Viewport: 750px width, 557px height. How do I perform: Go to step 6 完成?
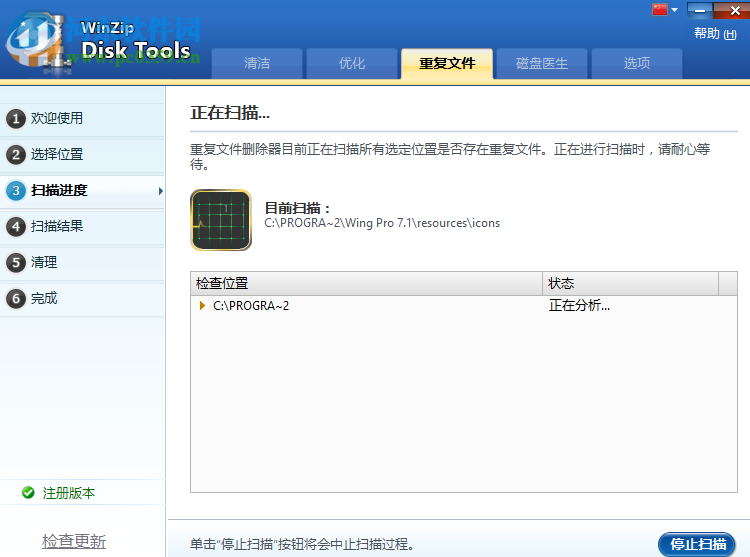pyautogui.click(x=82, y=298)
